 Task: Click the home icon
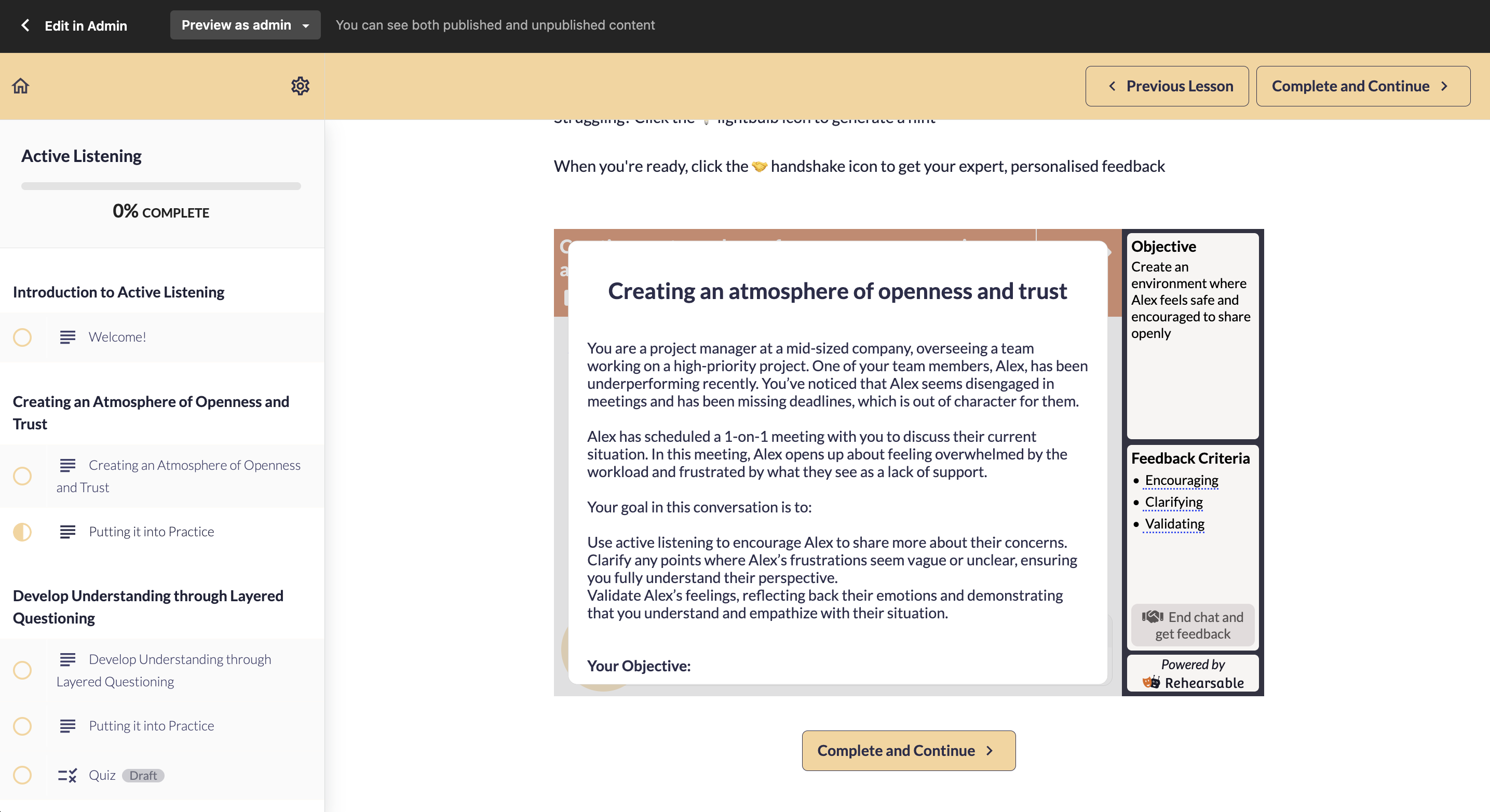coord(21,86)
